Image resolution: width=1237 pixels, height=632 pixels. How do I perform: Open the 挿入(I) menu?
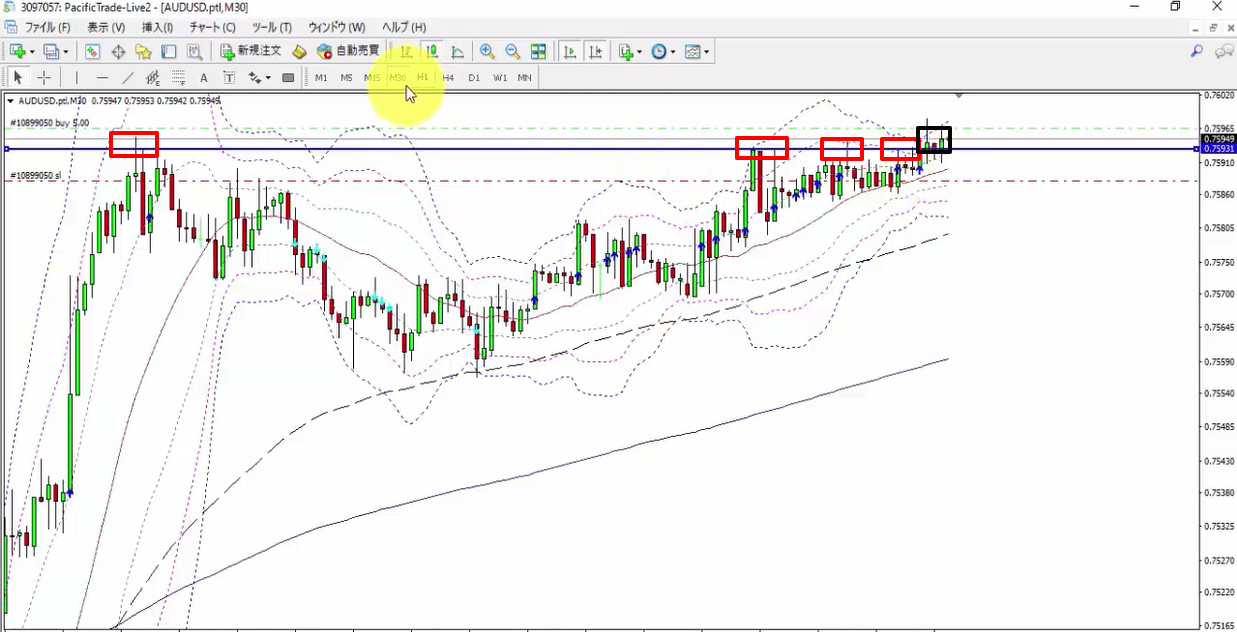tap(157, 27)
